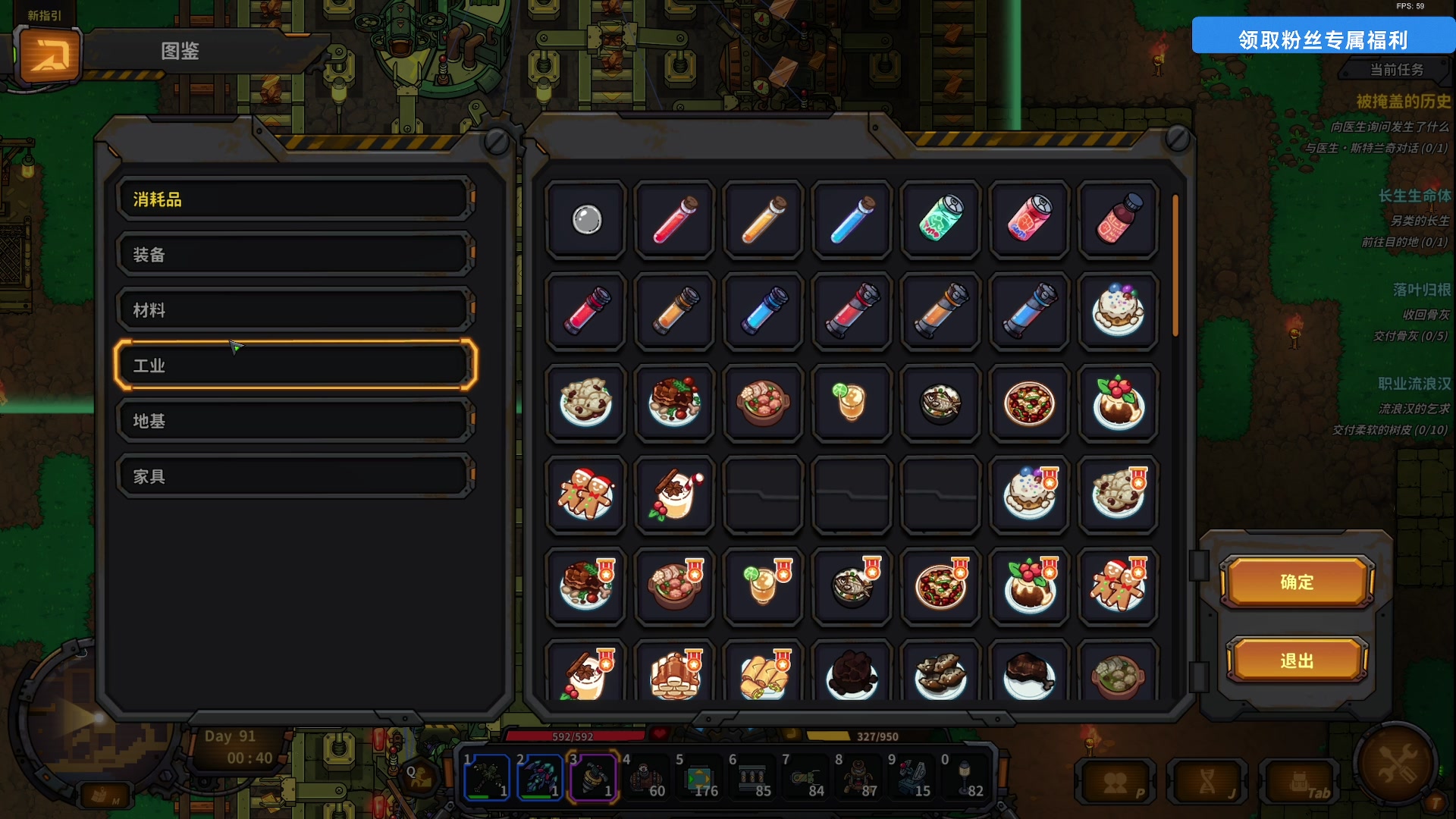Choose the gingerbread men cookies item
The width and height of the screenshot is (1456, 819).
[x=586, y=495]
